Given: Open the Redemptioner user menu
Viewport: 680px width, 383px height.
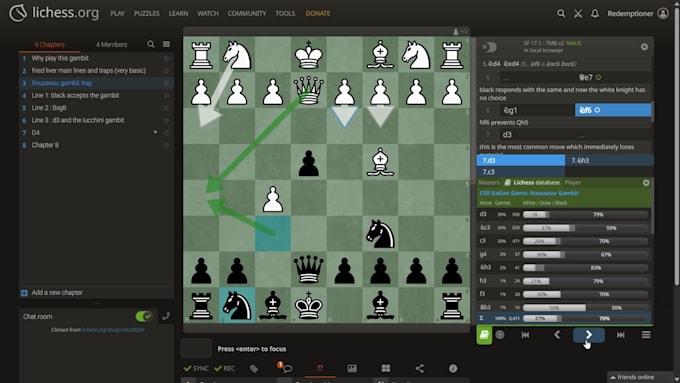Looking at the screenshot, I should pyautogui.click(x=638, y=13).
